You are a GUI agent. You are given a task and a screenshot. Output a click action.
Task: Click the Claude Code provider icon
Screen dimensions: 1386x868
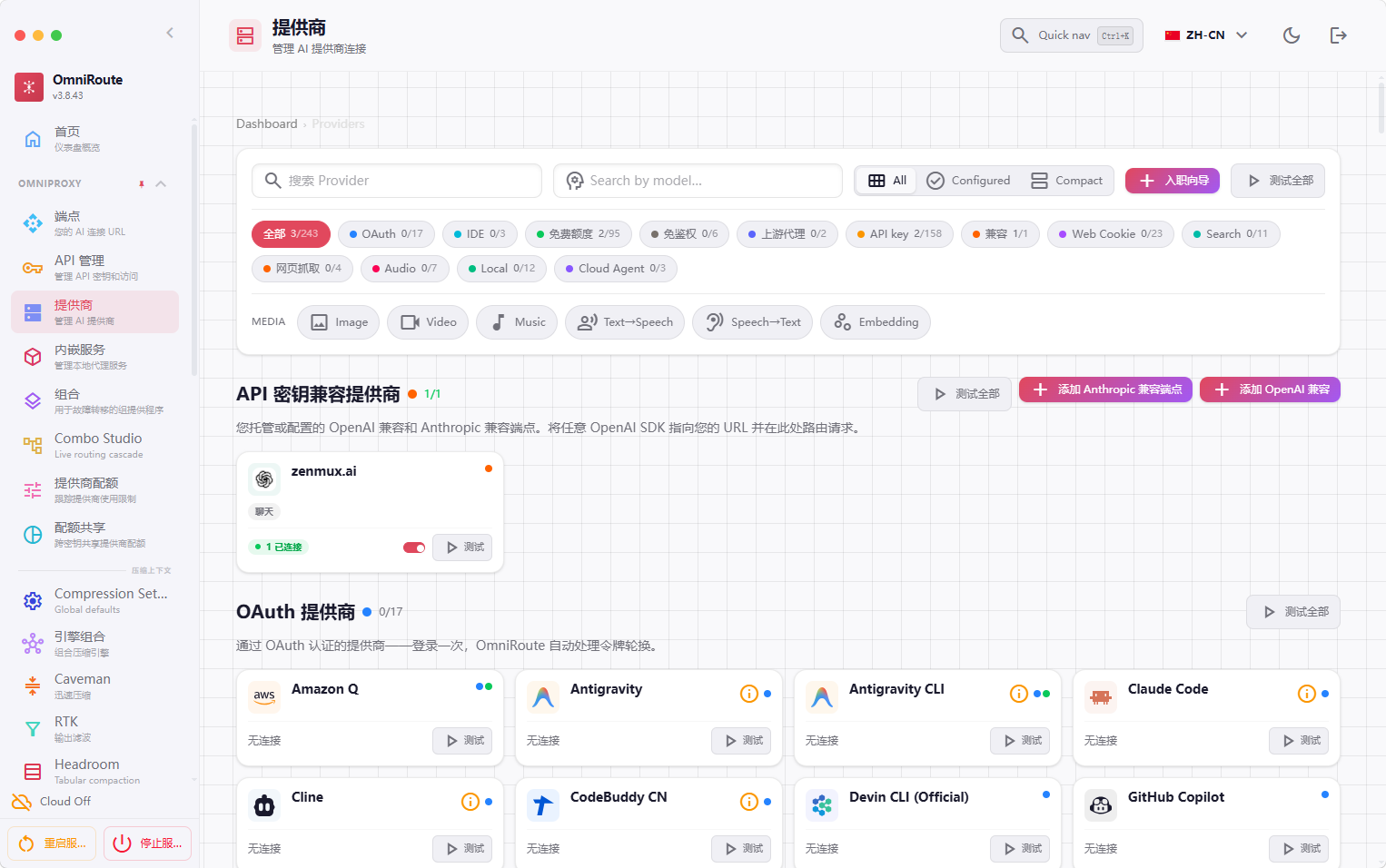(x=1101, y=697)
